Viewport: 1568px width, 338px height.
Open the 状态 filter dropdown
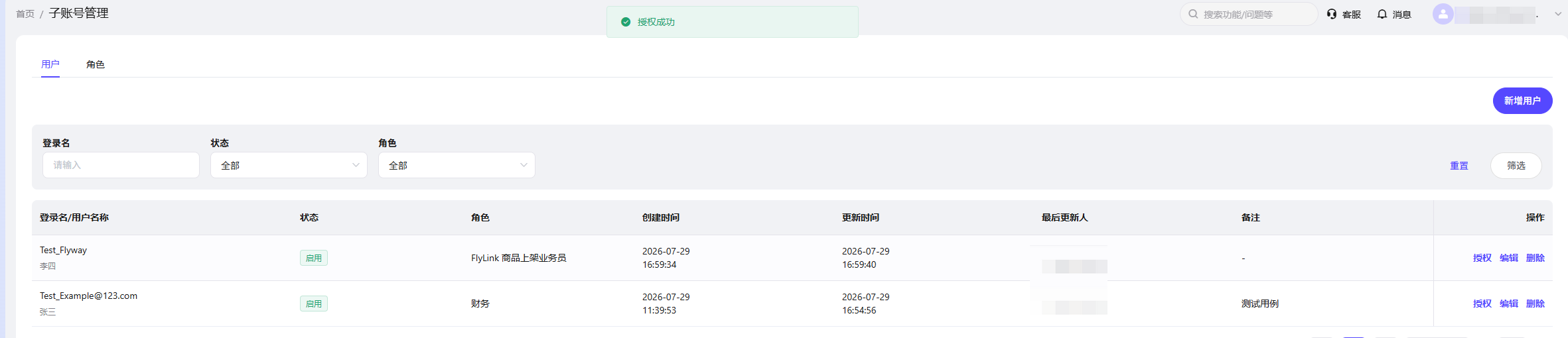click(x=289, y=165)
